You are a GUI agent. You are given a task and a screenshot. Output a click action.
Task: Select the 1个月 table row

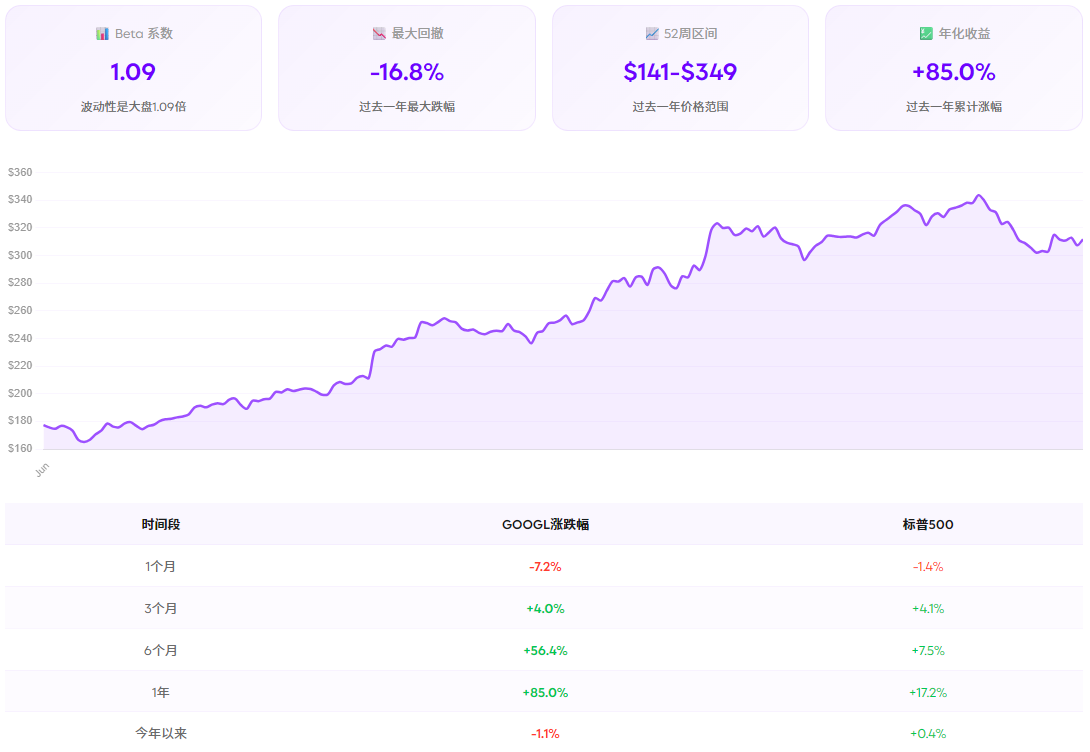click(160, 565)
